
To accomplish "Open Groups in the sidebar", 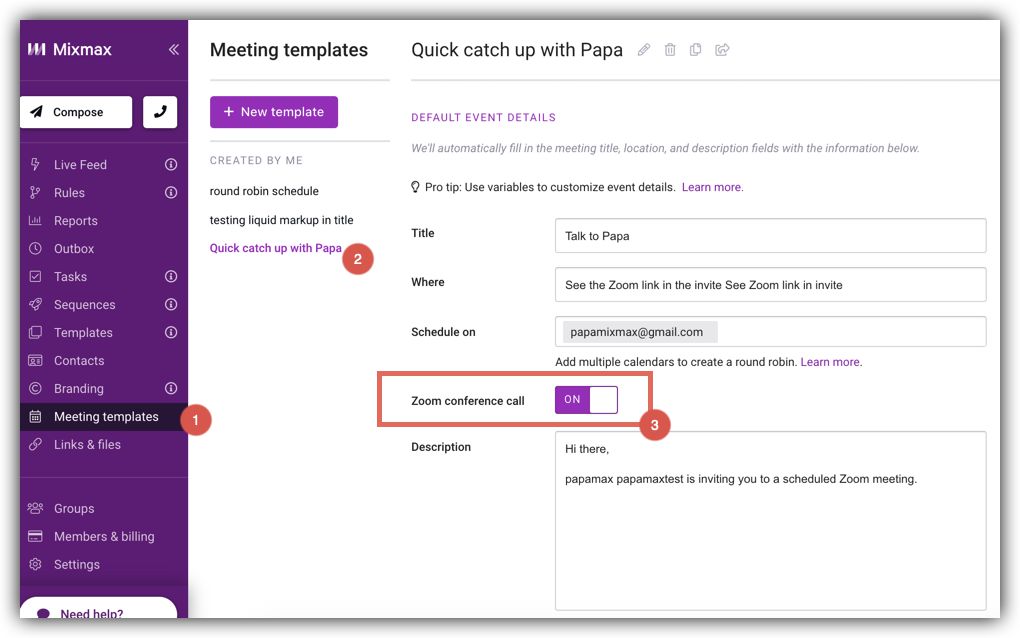I will click(x=74, y=509).
